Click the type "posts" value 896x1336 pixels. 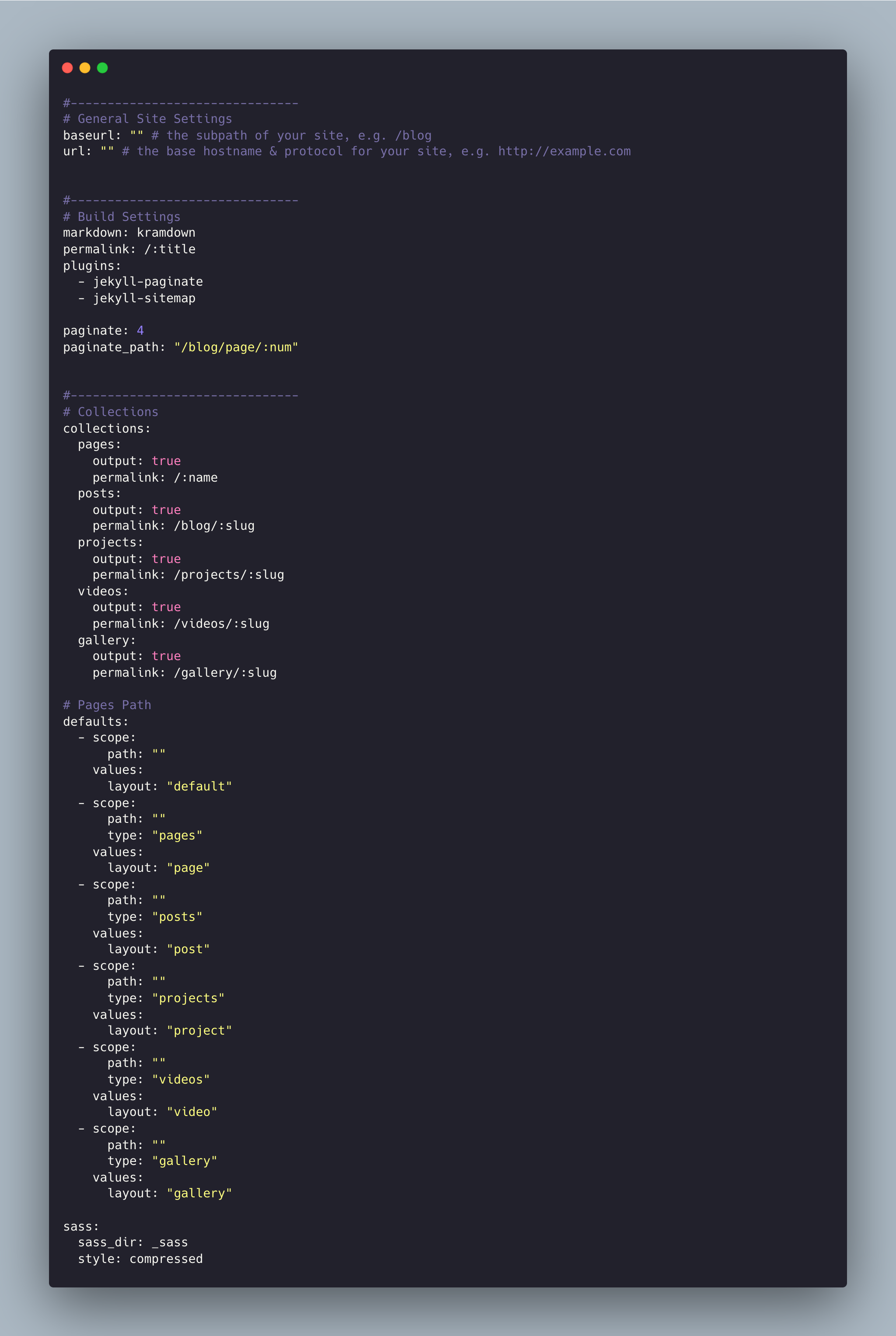[177, 917]
